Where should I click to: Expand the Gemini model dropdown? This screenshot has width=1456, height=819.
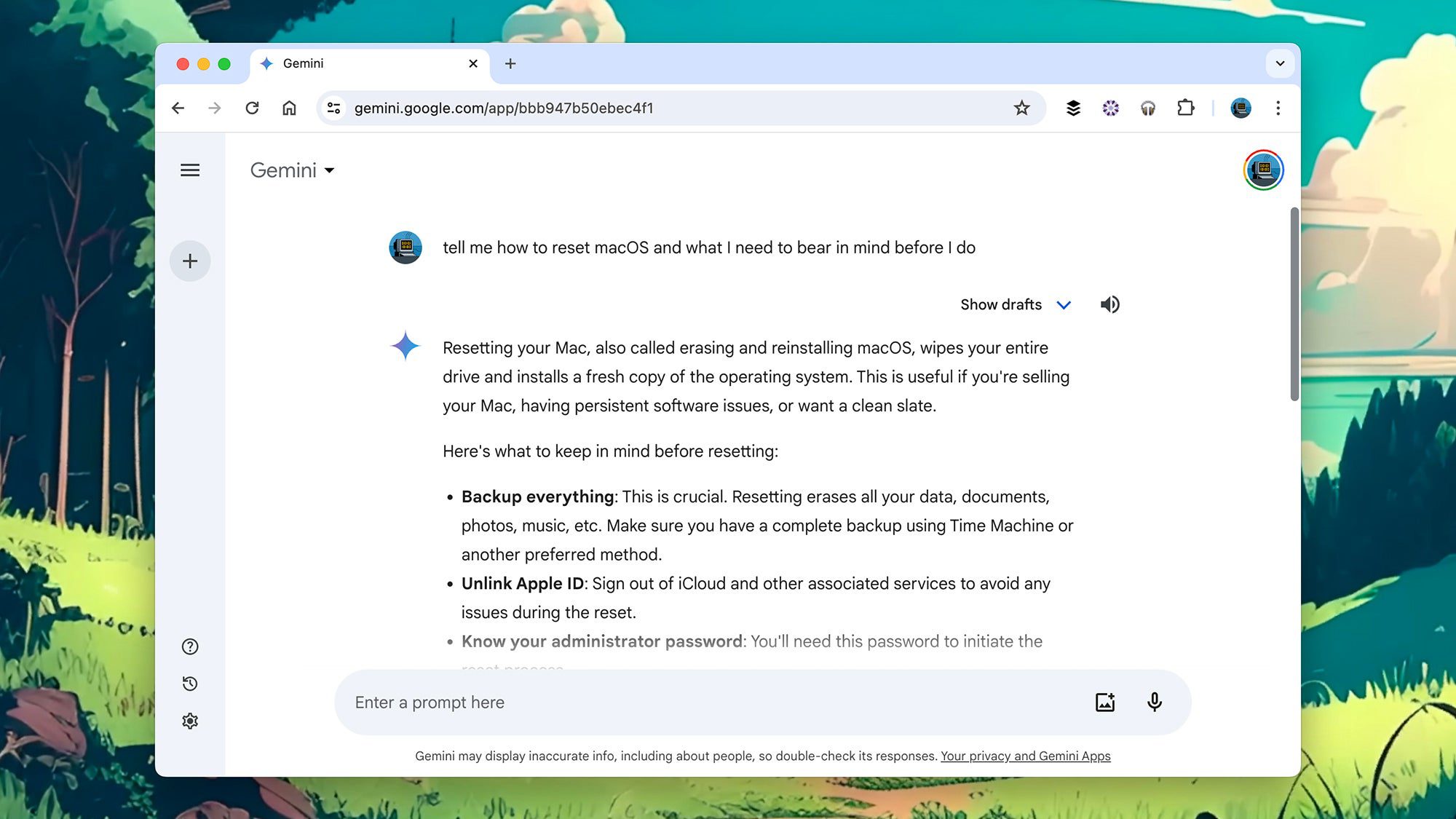tap(292, 170)
